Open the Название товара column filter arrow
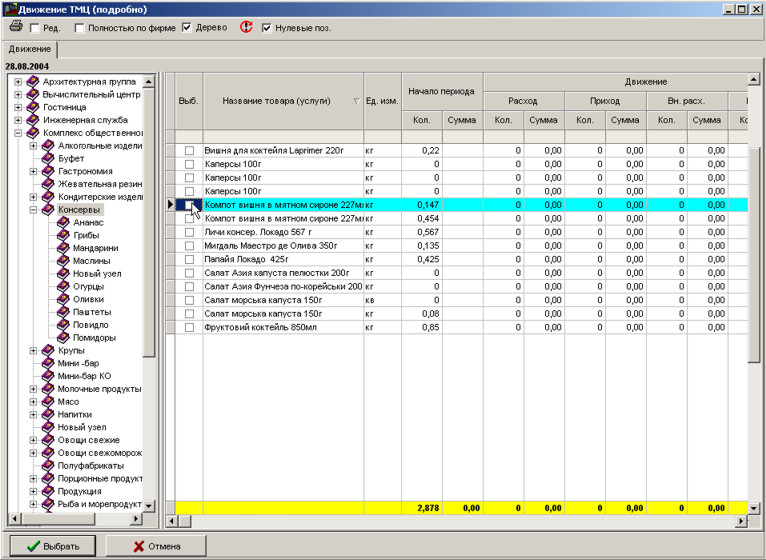The height and width of the screenshot is (560, 766). pyautogui.click(x=355, y=101)
